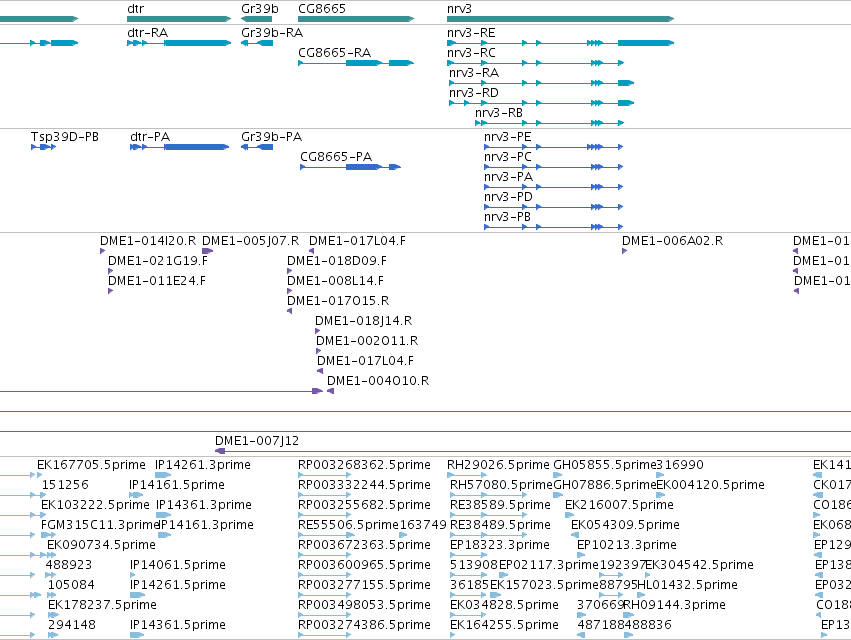Select the Gr39b-RA transcript
The image size is (851, 640).
pos(257,43)
